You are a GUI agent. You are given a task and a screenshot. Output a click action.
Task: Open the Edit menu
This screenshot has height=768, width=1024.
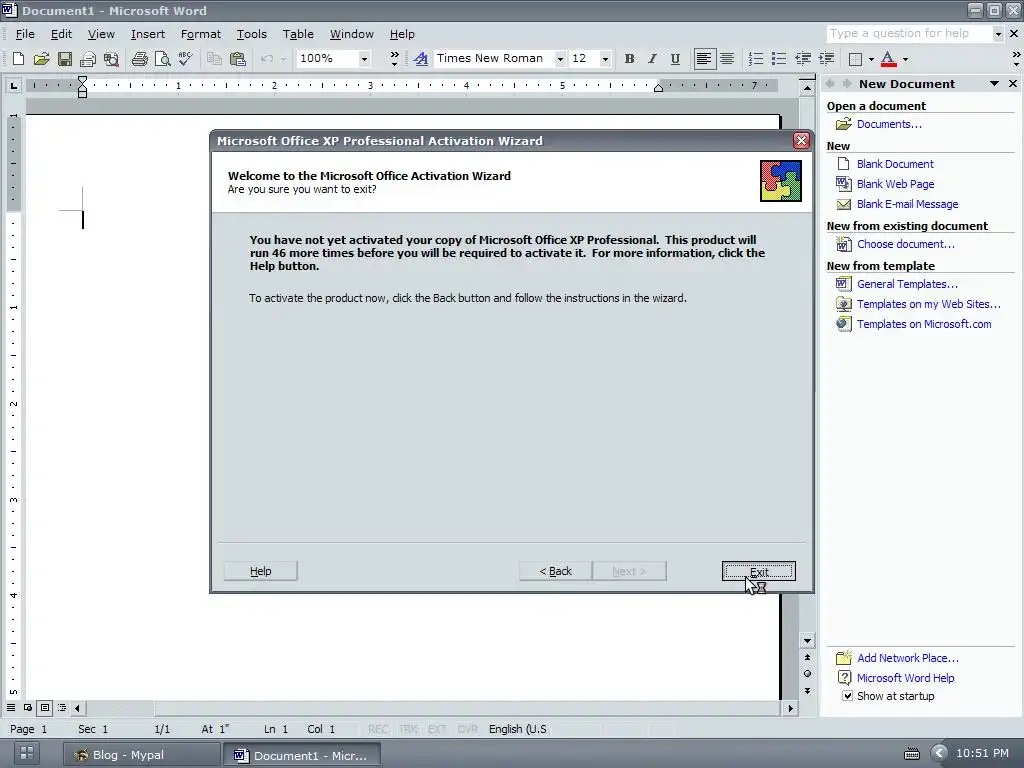(x=61, y=34)
